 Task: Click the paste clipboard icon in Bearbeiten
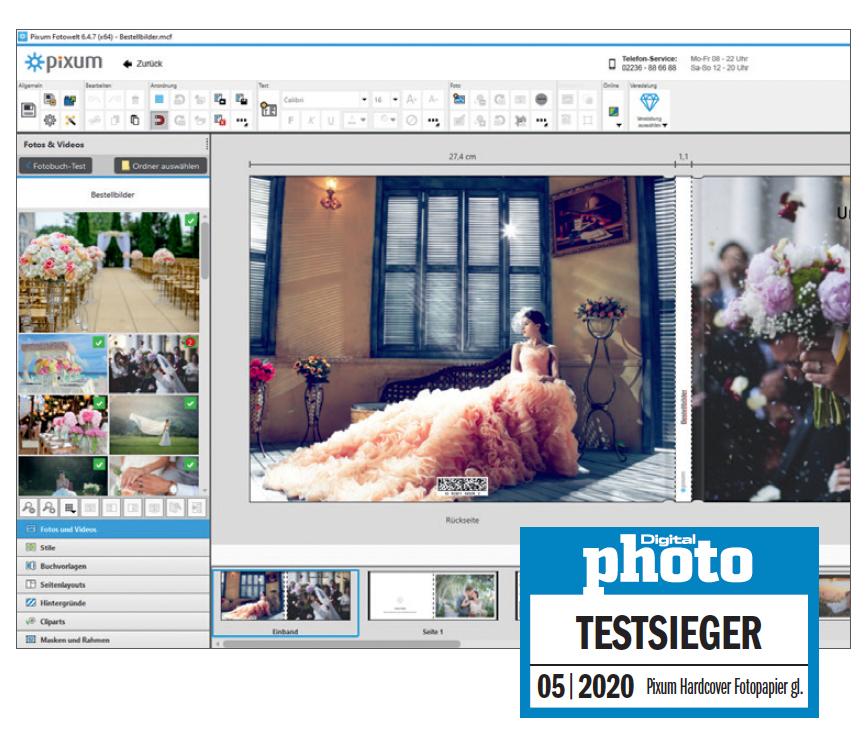pyautogui.click(x=135, y=120)
